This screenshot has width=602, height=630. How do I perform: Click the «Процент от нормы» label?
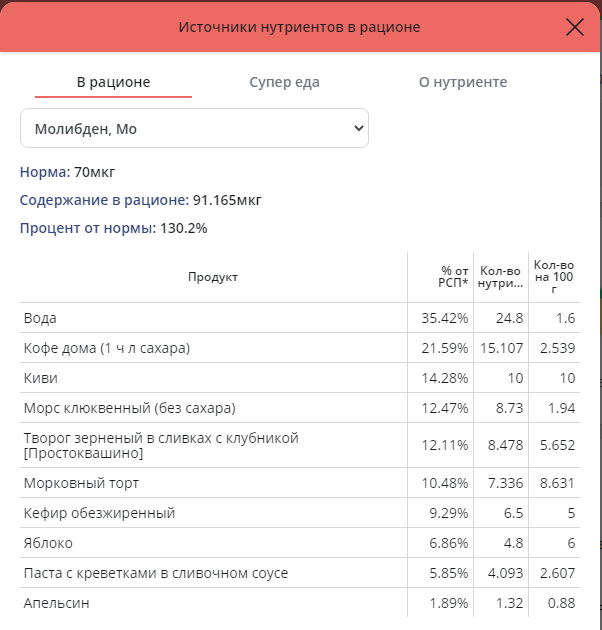[87, 228]
